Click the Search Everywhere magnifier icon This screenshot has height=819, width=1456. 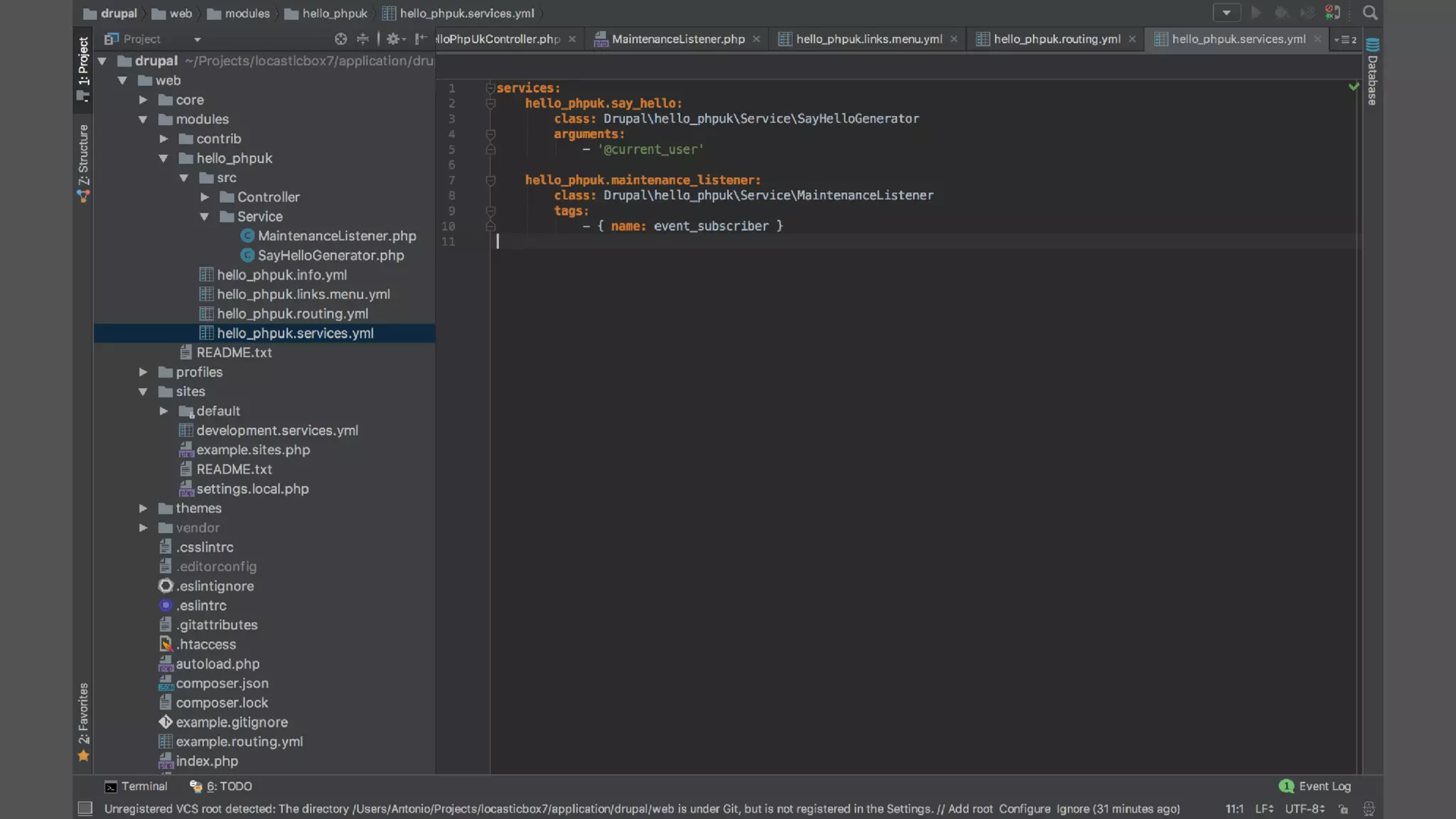(1369, 13)
